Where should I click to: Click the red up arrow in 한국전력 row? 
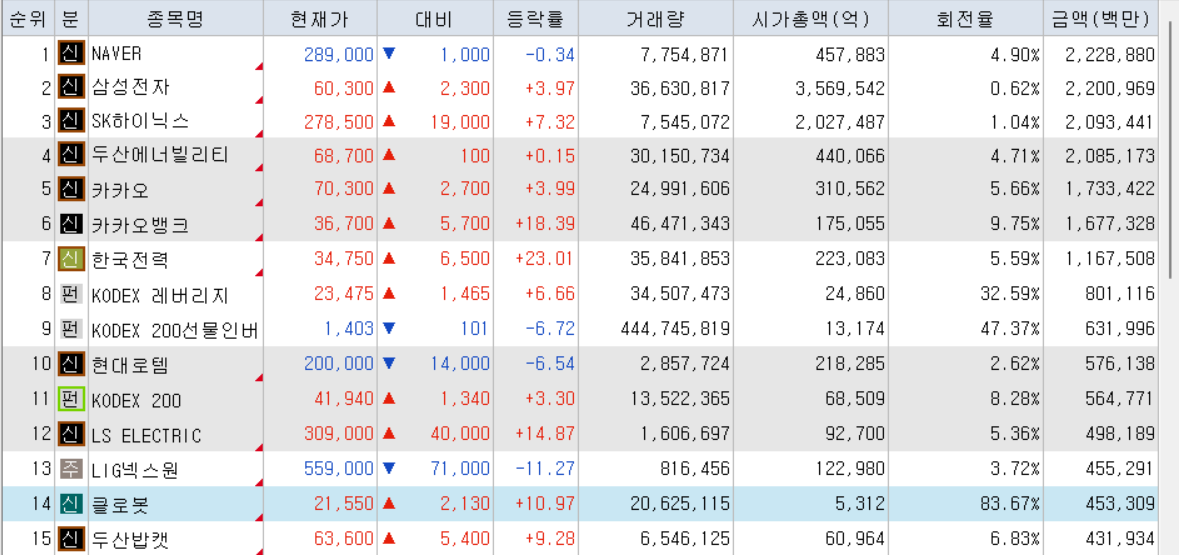tap(389, 259)
